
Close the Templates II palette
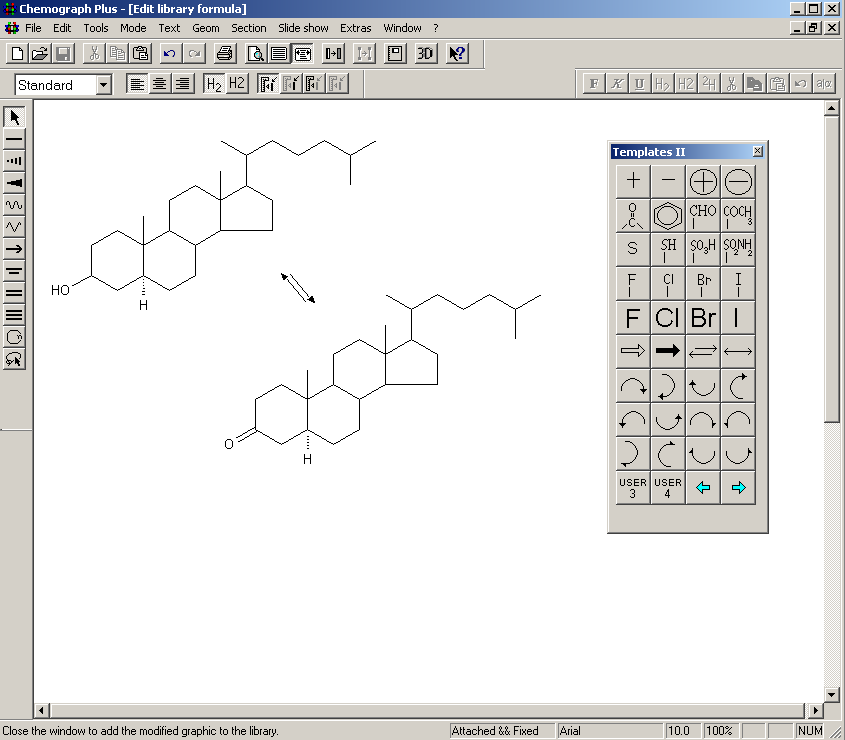tap(758, 151)
